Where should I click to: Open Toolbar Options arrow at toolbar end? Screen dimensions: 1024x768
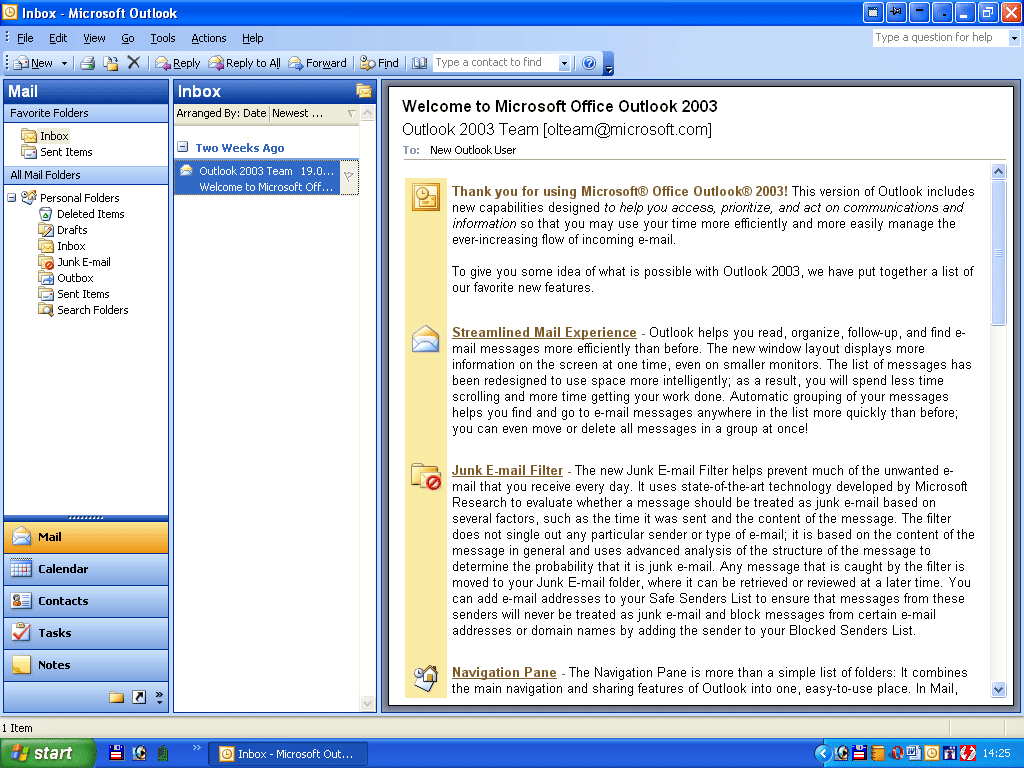(x=609, y=63)
